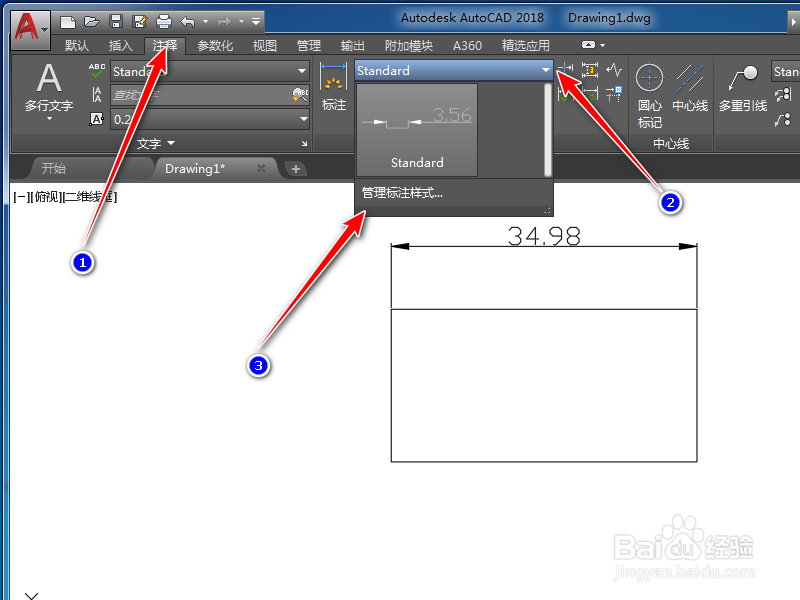Click the Redo arrow icon
Screen dimensions: 800x600
coord(224,21)
